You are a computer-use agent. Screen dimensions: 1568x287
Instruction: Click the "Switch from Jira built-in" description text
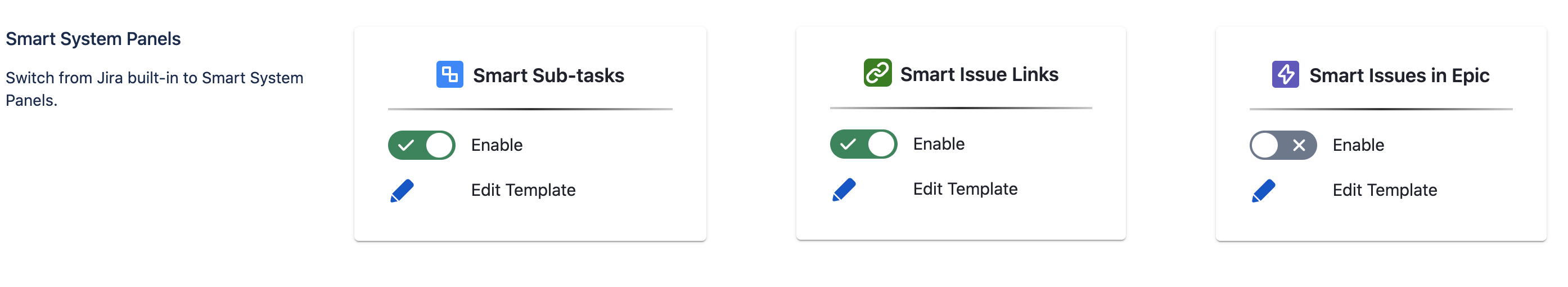(x=154, y=78)
